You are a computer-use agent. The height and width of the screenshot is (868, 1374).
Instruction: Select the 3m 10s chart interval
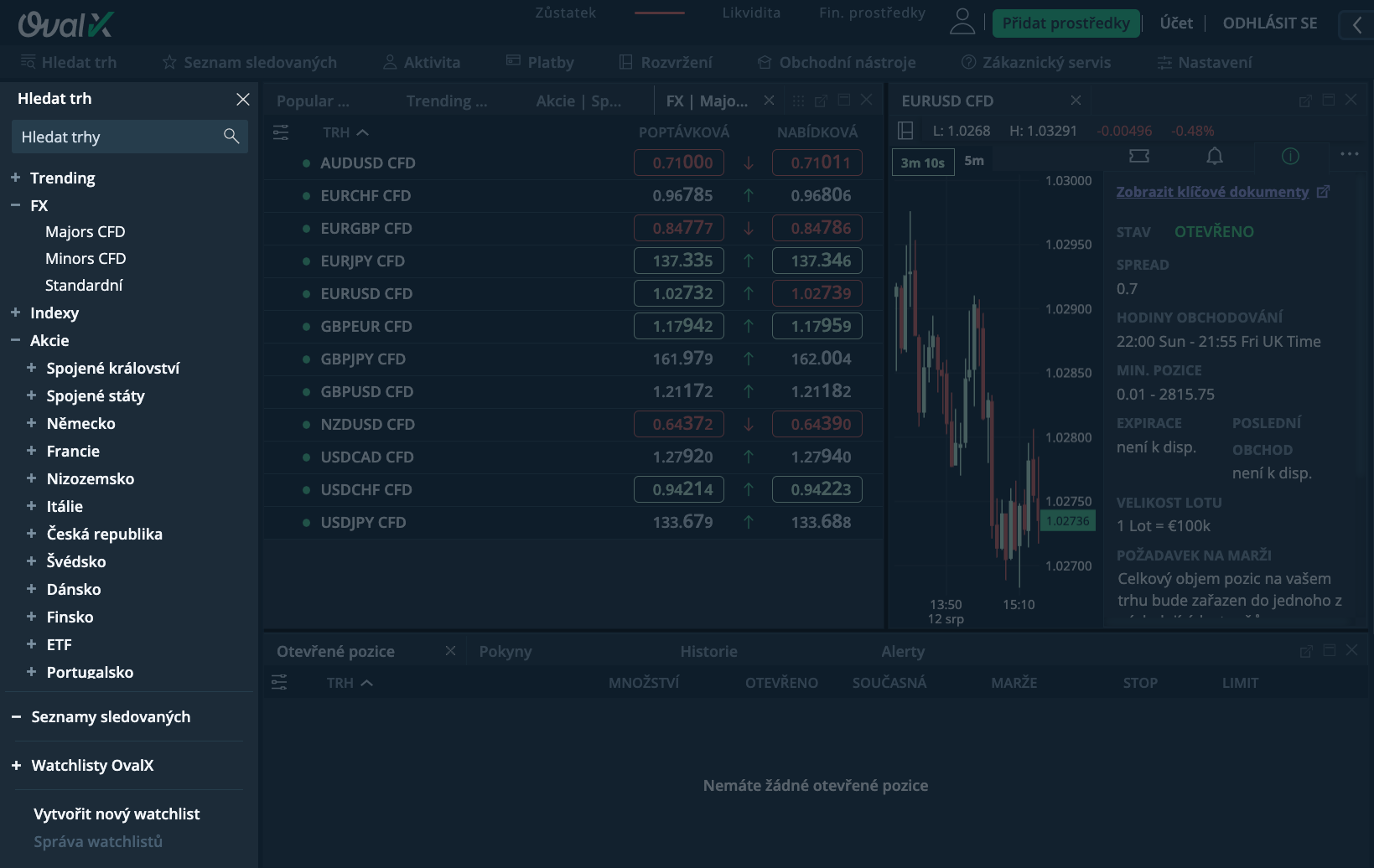pos(922,163)
